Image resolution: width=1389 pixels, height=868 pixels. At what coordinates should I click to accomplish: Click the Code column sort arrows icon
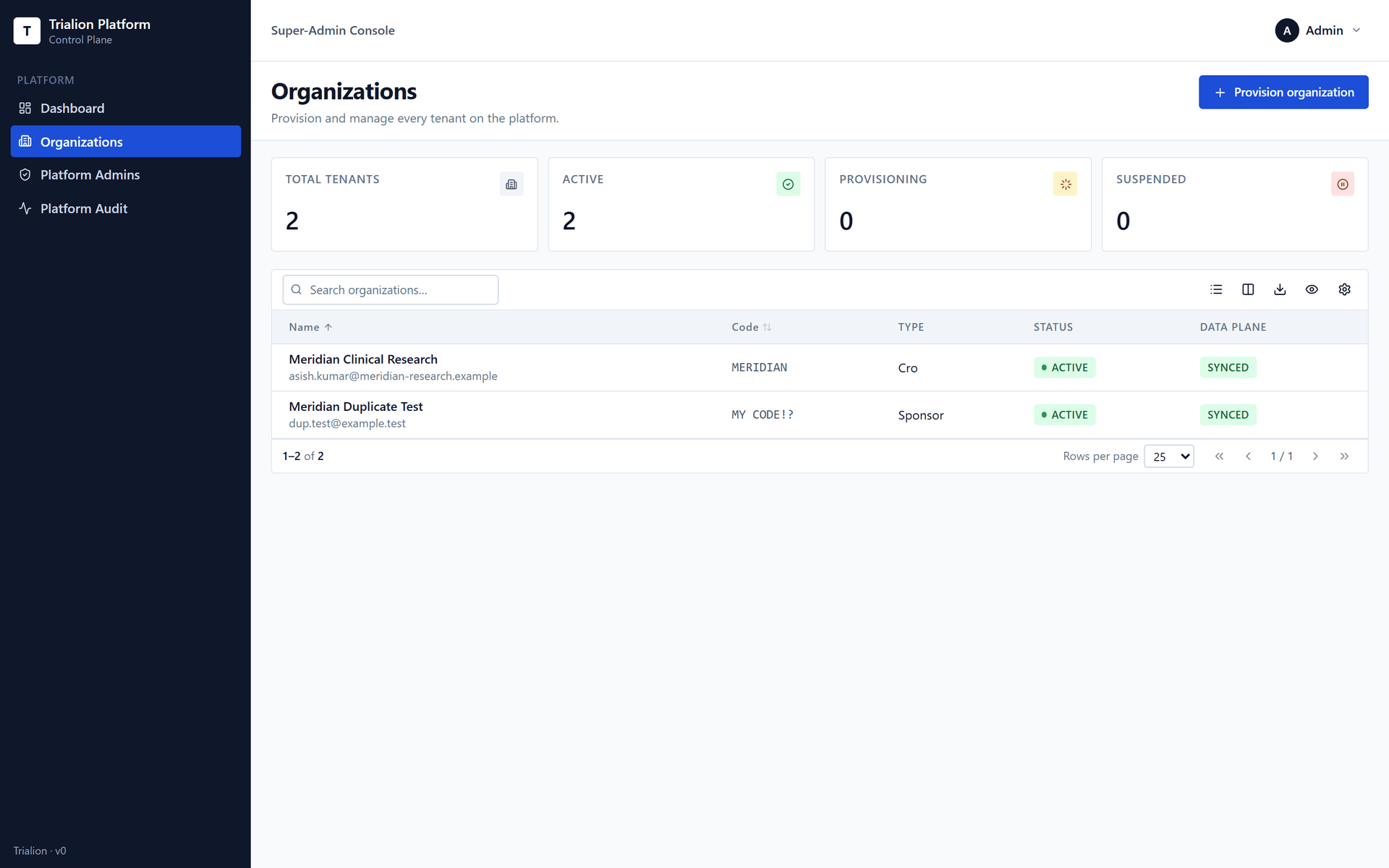coord(767,328)
